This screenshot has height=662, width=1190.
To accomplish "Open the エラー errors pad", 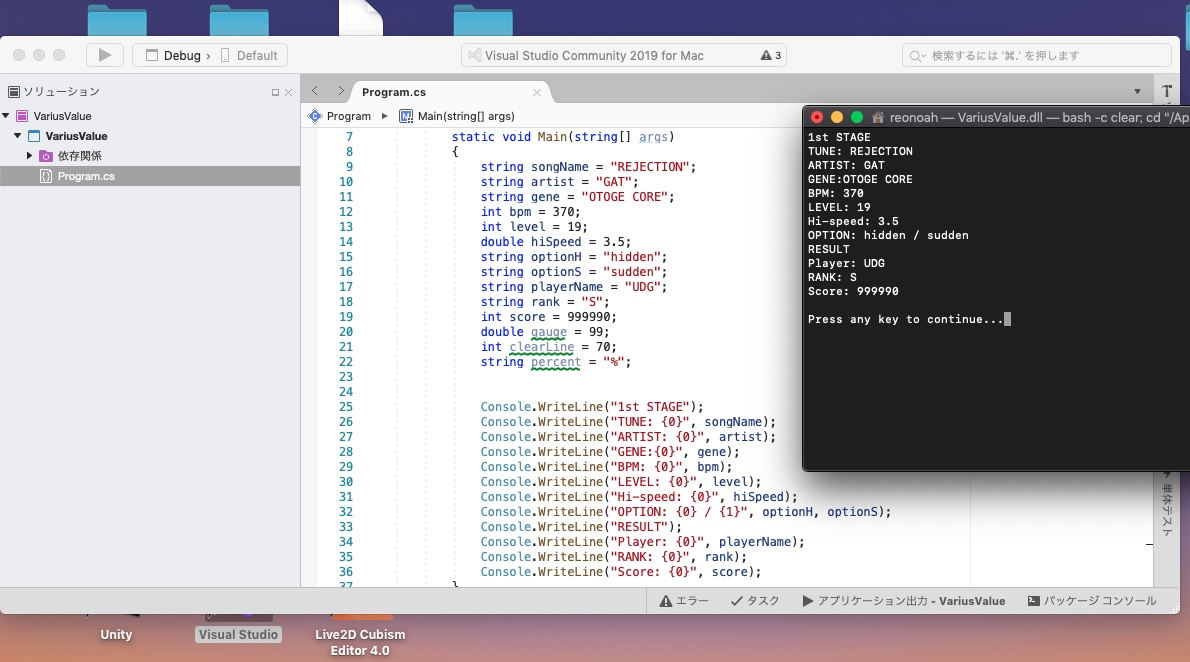I will (x=684, y=601).
